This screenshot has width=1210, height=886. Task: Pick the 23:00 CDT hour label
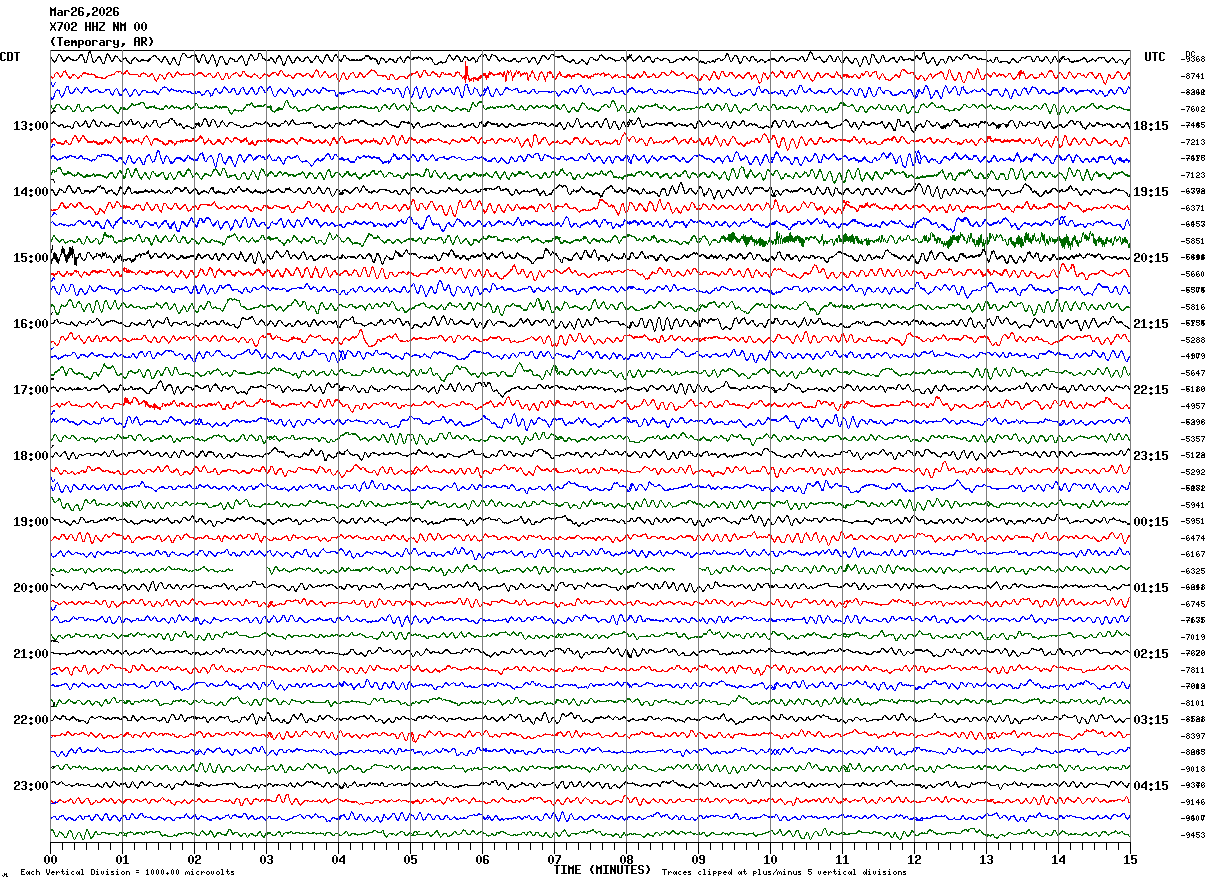[30, 786]
